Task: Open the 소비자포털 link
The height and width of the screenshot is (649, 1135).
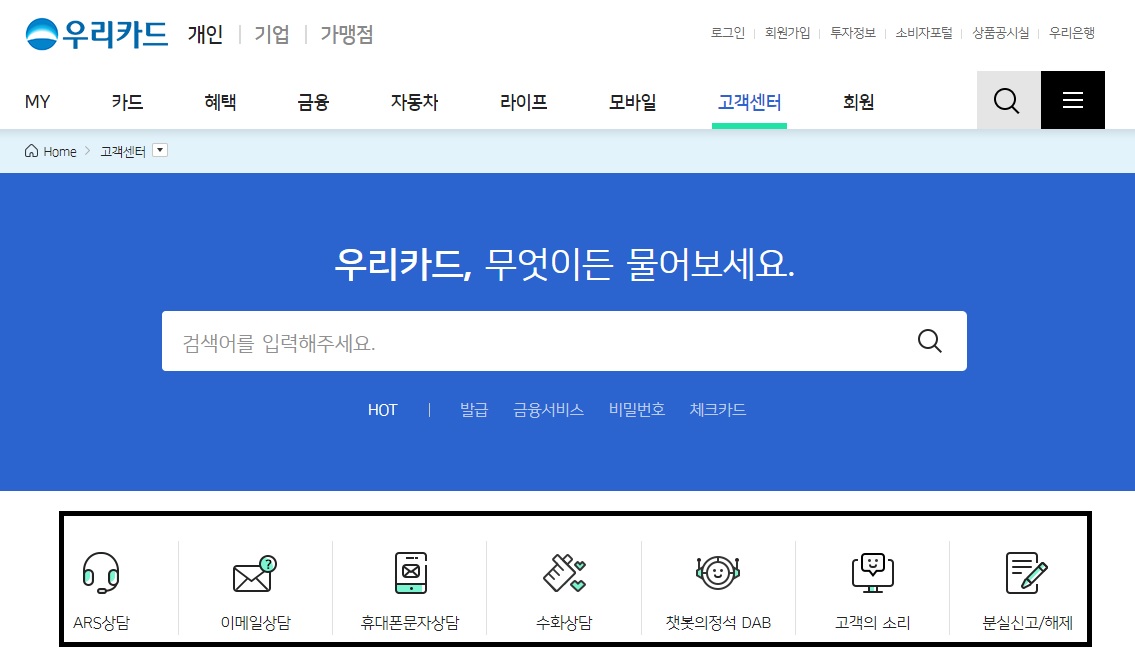Action: pyautogui.click(x=924, y=33)
